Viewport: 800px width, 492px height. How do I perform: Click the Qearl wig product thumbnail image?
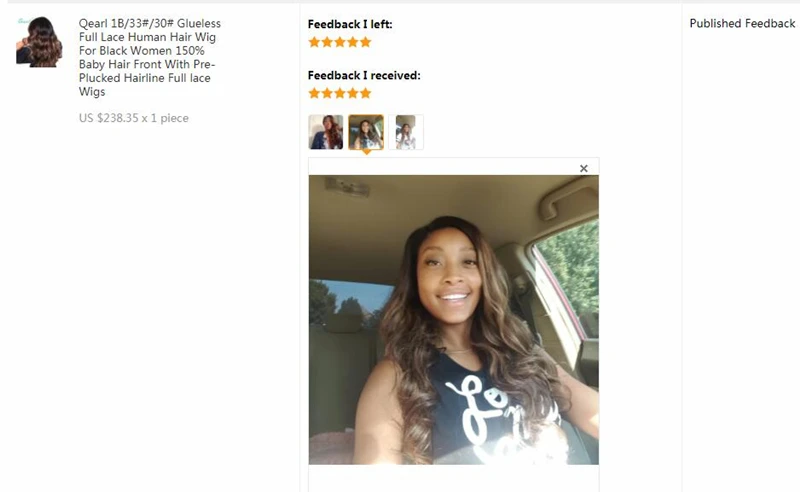point(39,42)
